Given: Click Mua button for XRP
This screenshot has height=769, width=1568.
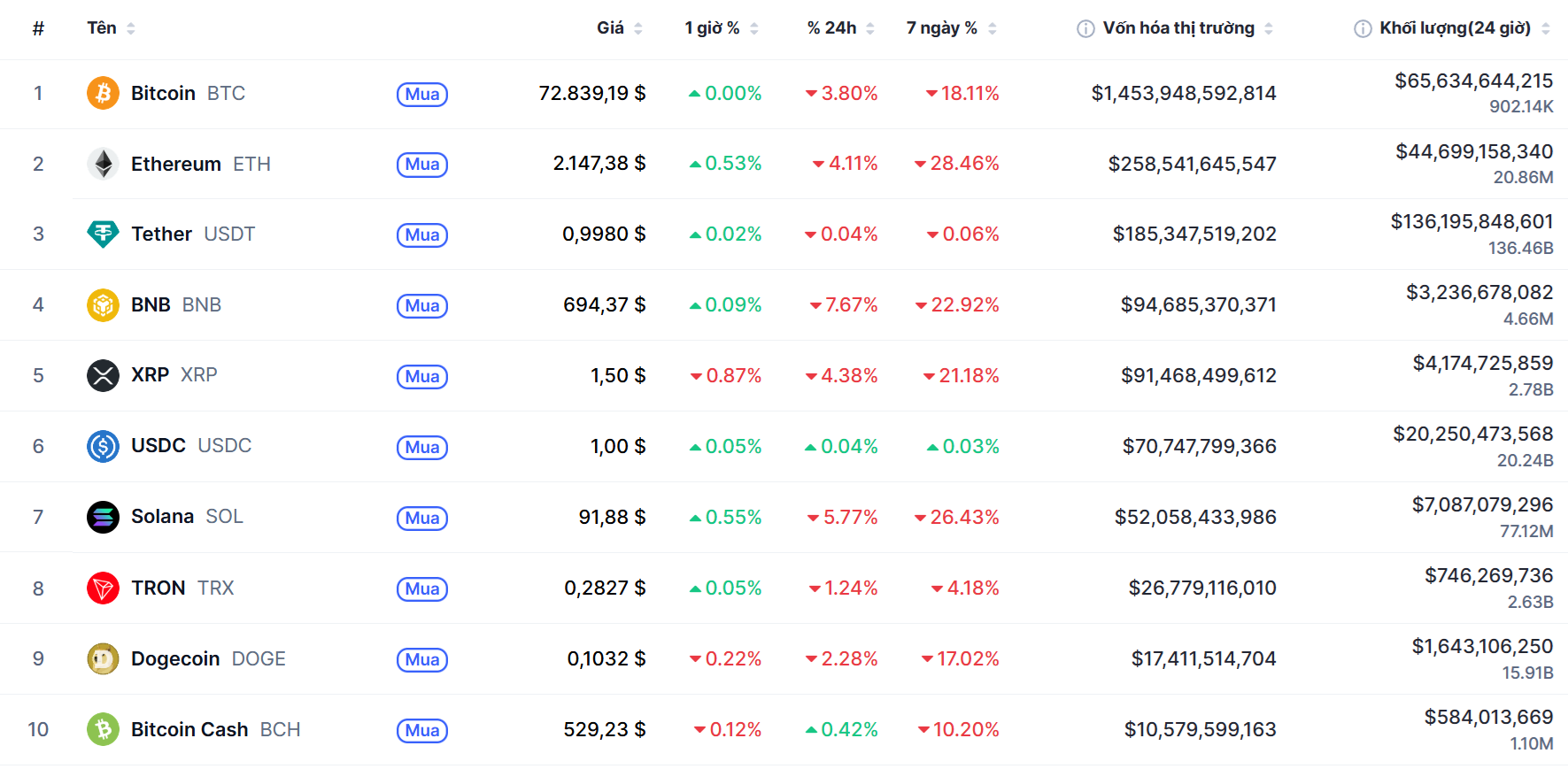Looking at the screenshot, I should [x=422, y=377].
